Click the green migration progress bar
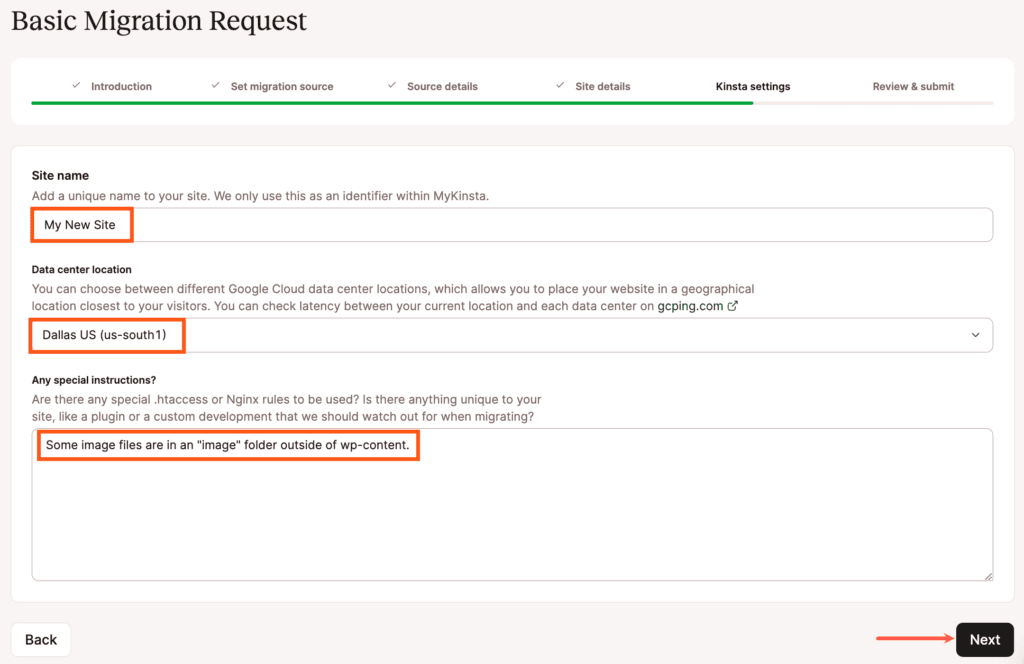Viewport: 1024px width, 664px height. pos(392,102)
